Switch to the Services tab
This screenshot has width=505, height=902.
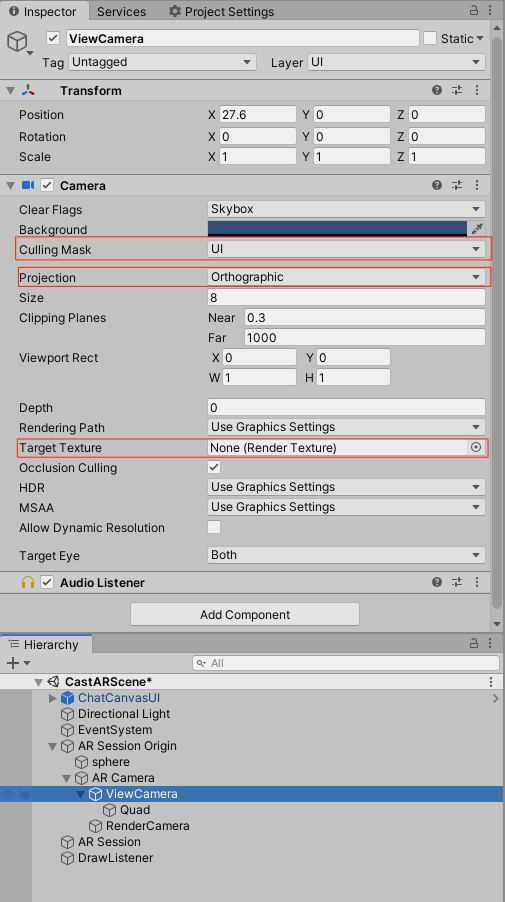pyautogui.click(x=121, y=11)
